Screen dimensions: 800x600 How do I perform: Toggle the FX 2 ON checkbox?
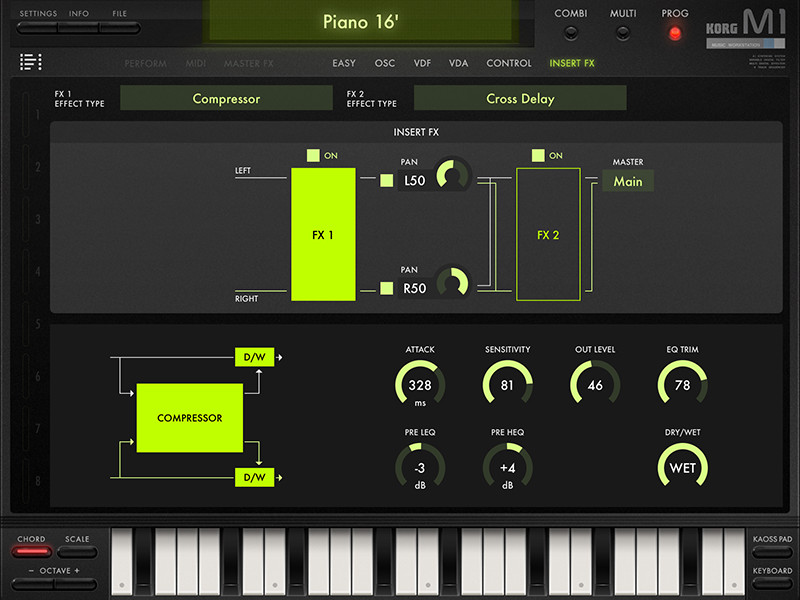(538, 155)
